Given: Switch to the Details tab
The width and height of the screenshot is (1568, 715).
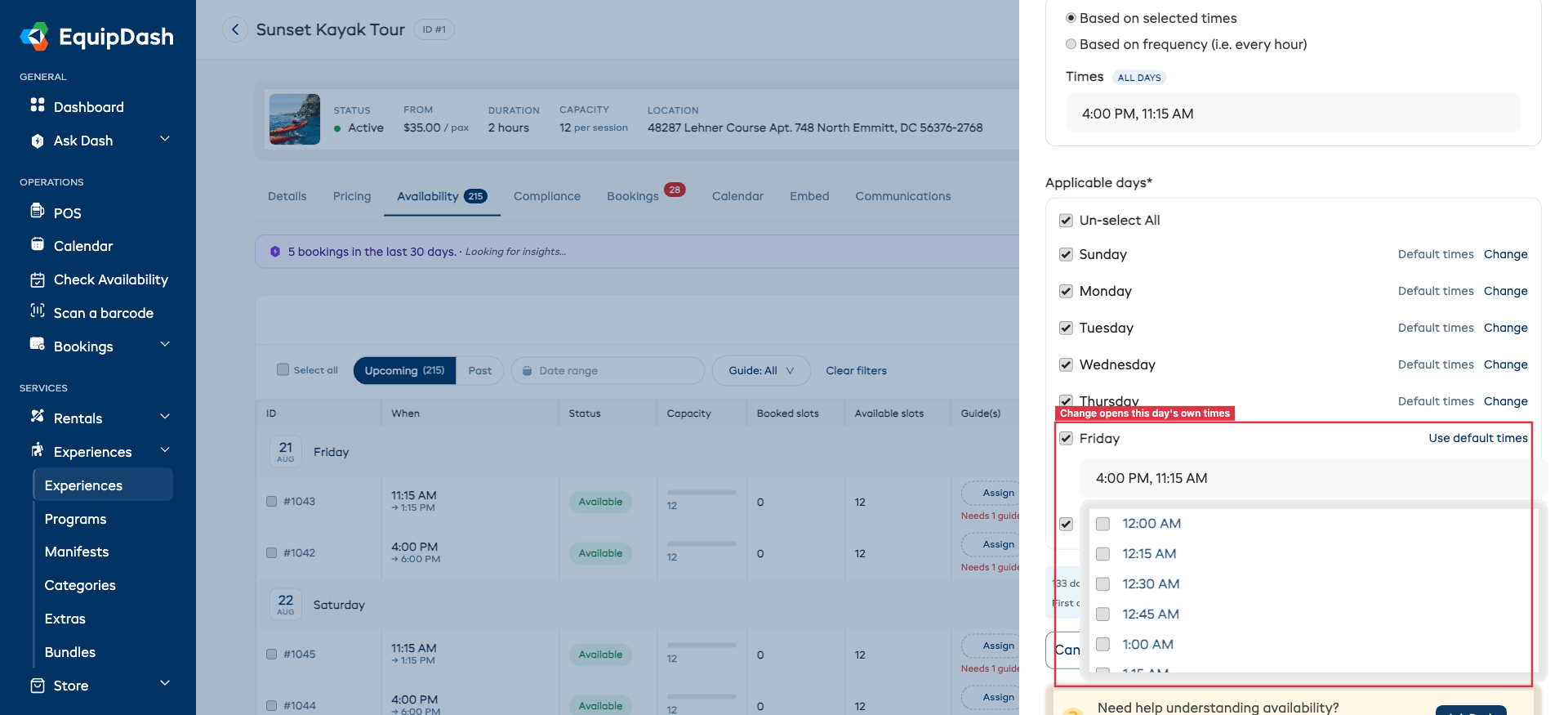Looking at the screenshot, I should (287, 196).
